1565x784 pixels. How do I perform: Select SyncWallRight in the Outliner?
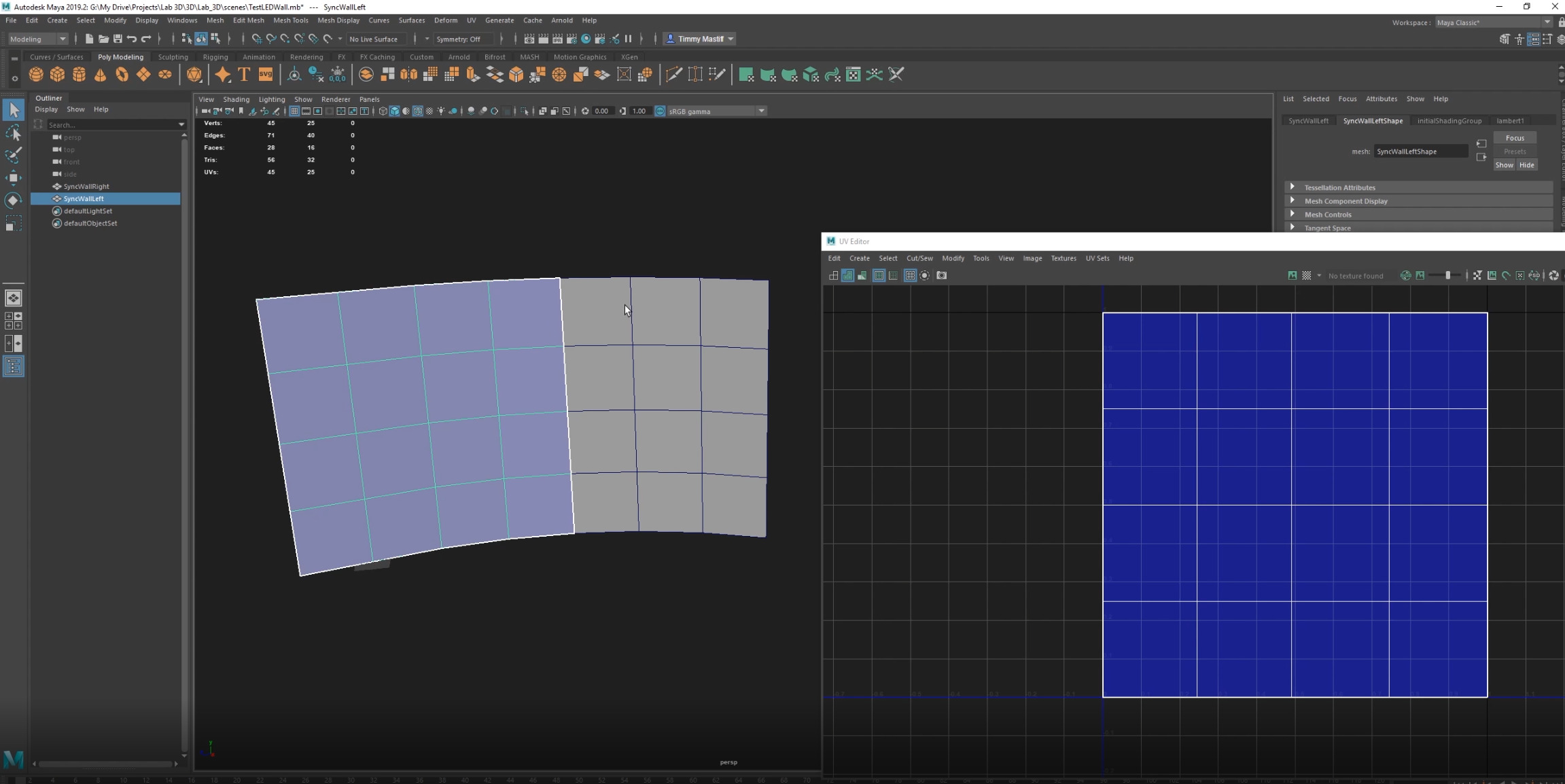(x=86, y=186)
